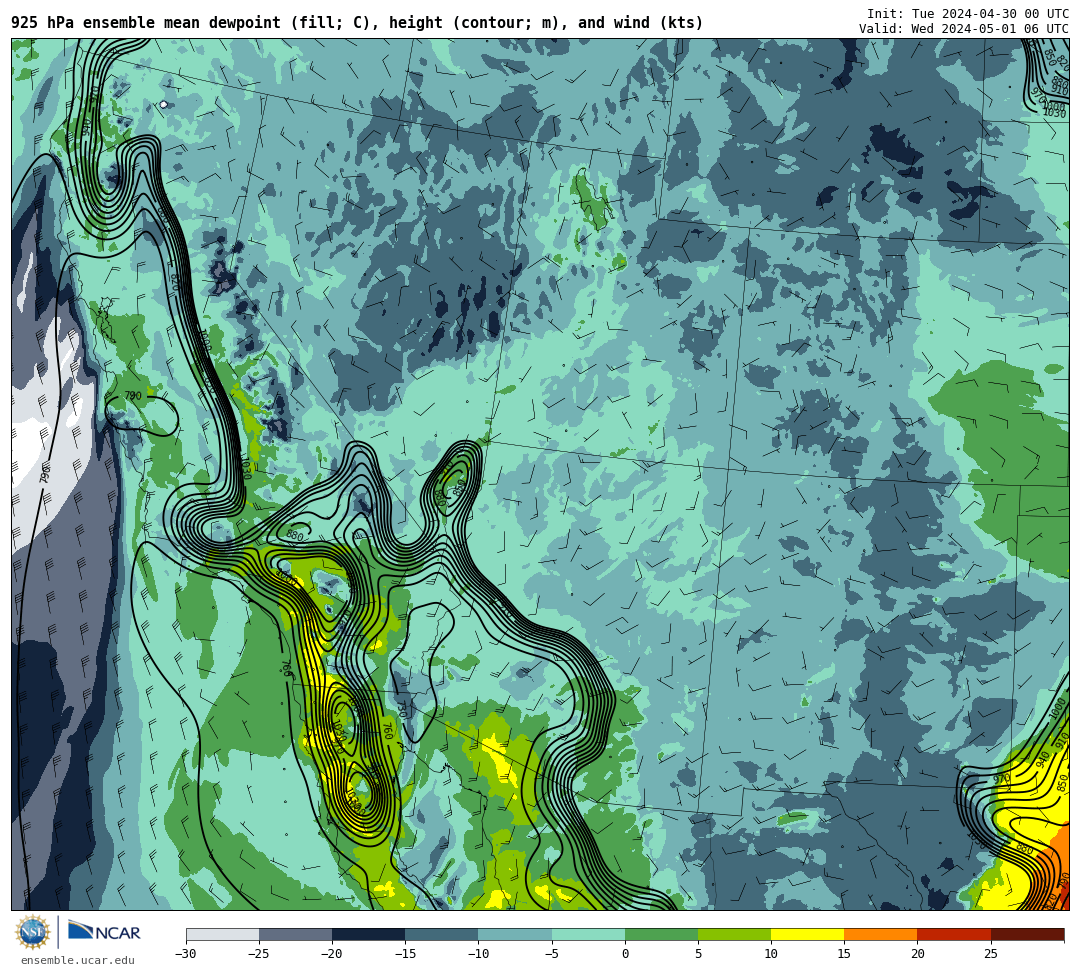
Task: Click the plot title '925 hPa ensemble mean dewpoint'
Action: click(x=145, y=23)
